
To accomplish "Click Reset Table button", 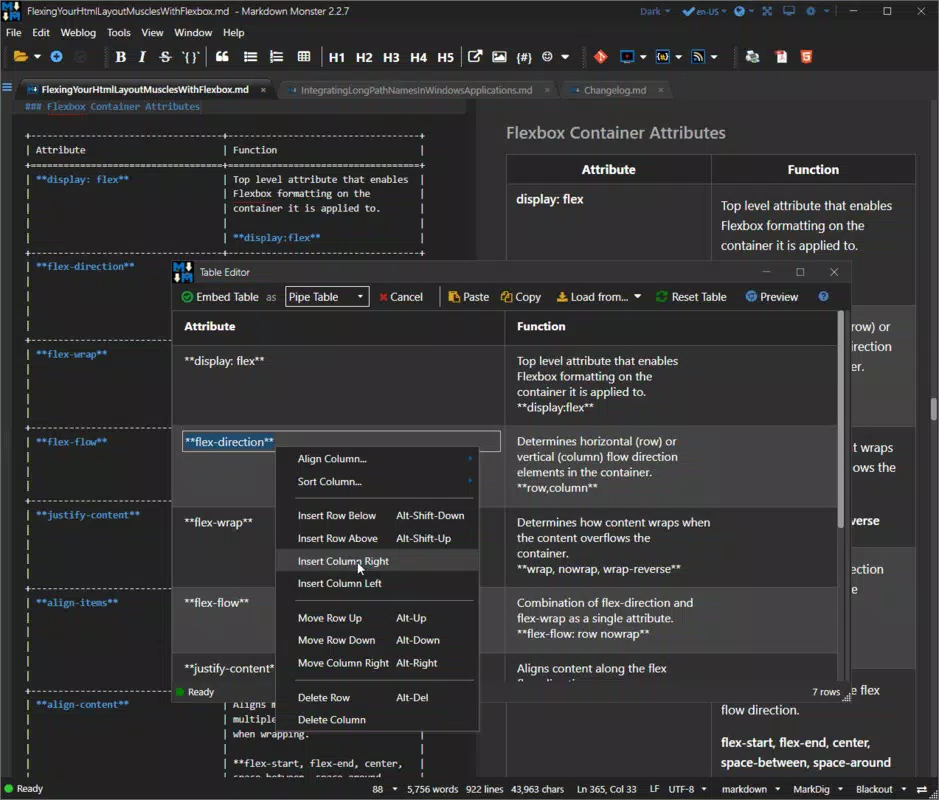I will [x=691, y=297].
